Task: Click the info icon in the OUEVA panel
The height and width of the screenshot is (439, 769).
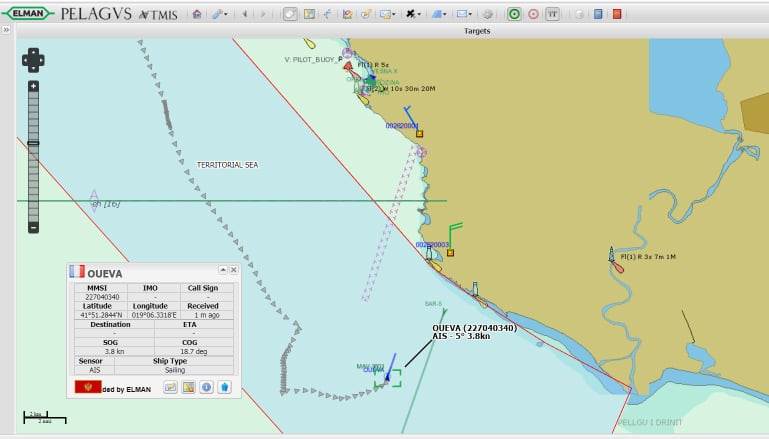Action: [206, 387]
